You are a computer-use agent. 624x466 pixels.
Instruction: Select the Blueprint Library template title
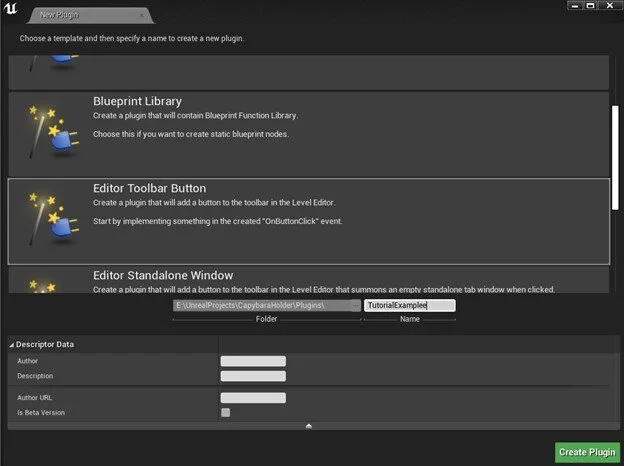click(x=137, y=101)
